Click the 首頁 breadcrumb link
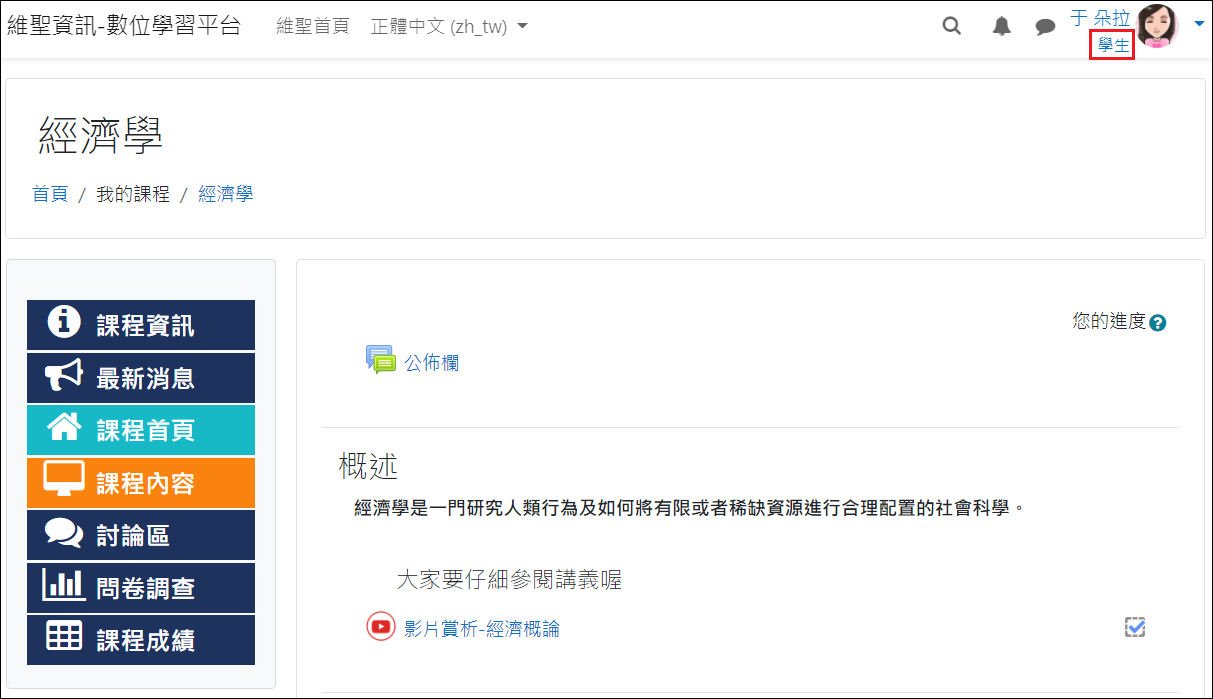The width and height of the screenshot is (1213, 699). tap(50, 194)
